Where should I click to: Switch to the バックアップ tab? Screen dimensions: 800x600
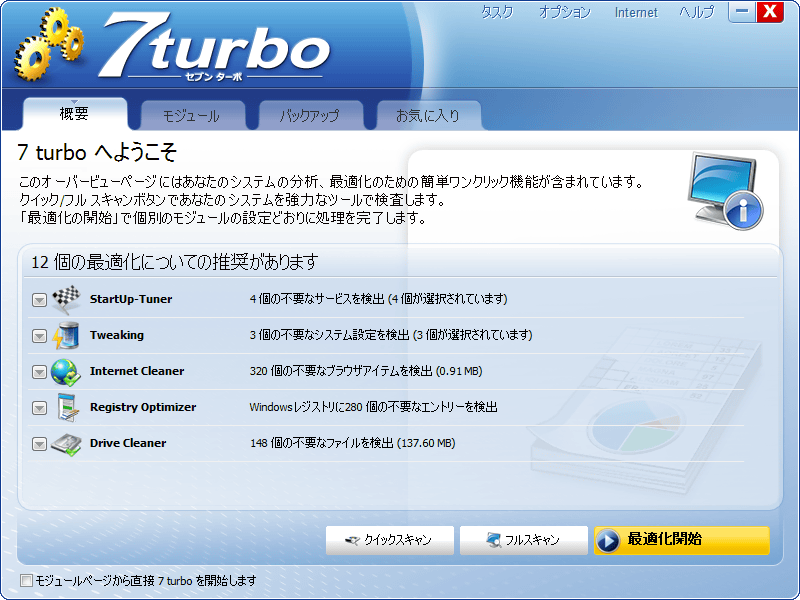click(310, 115)
